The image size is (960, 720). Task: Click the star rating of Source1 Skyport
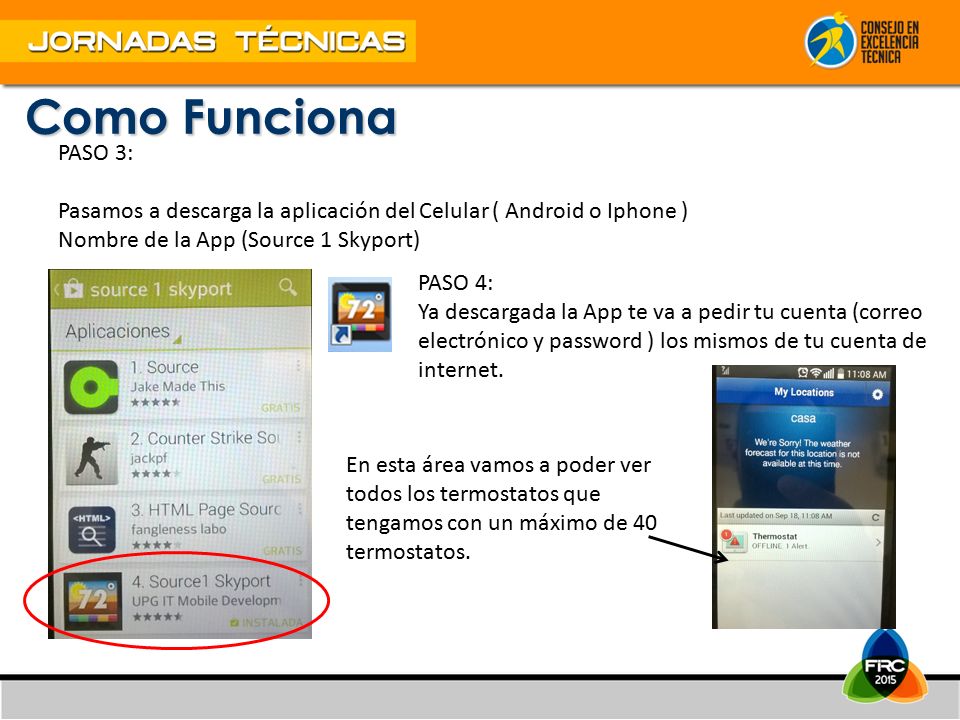pos(157,617)
